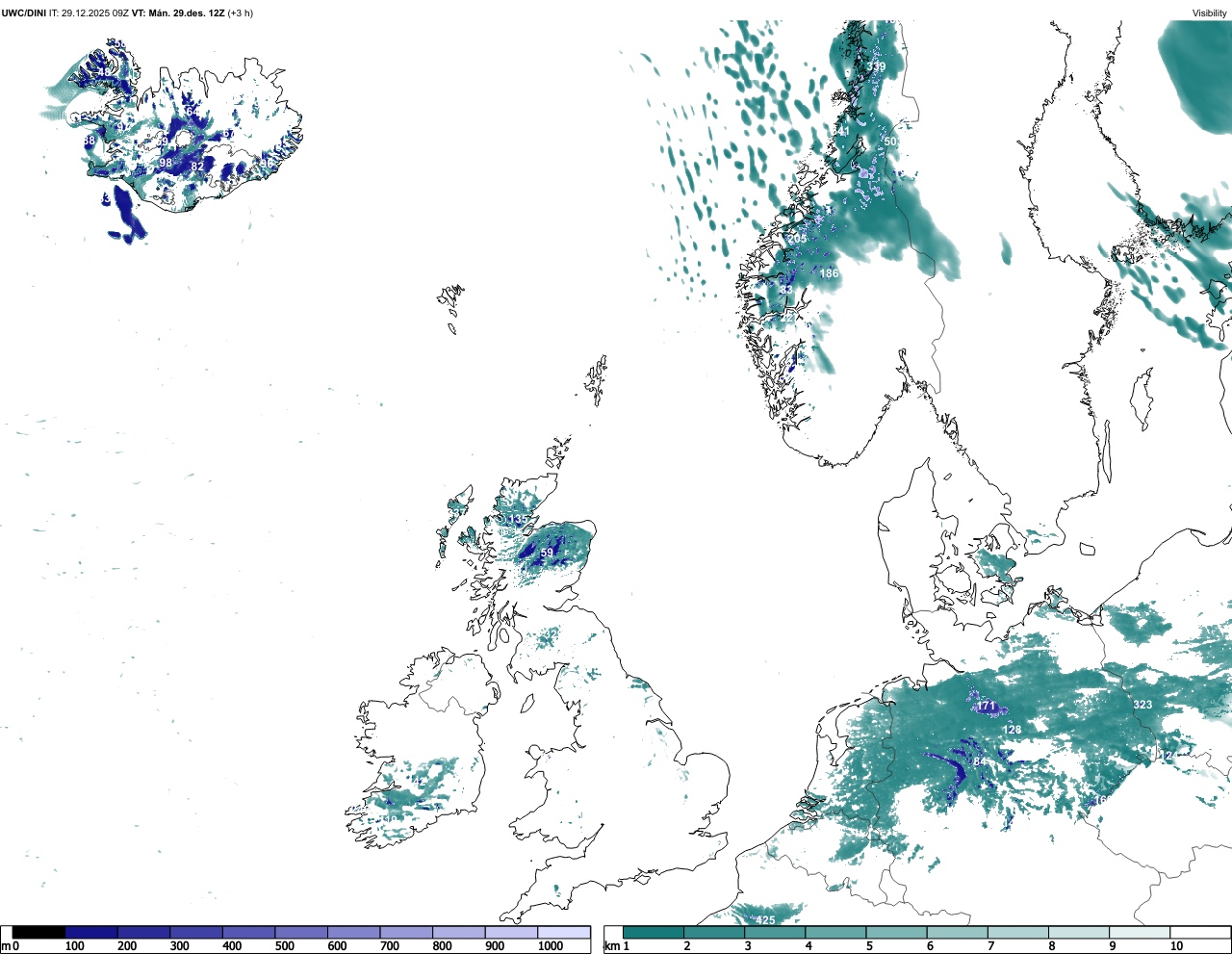
Task: Click the 900–1000 m pale lavender swatch
Action: tap(510, 932)
